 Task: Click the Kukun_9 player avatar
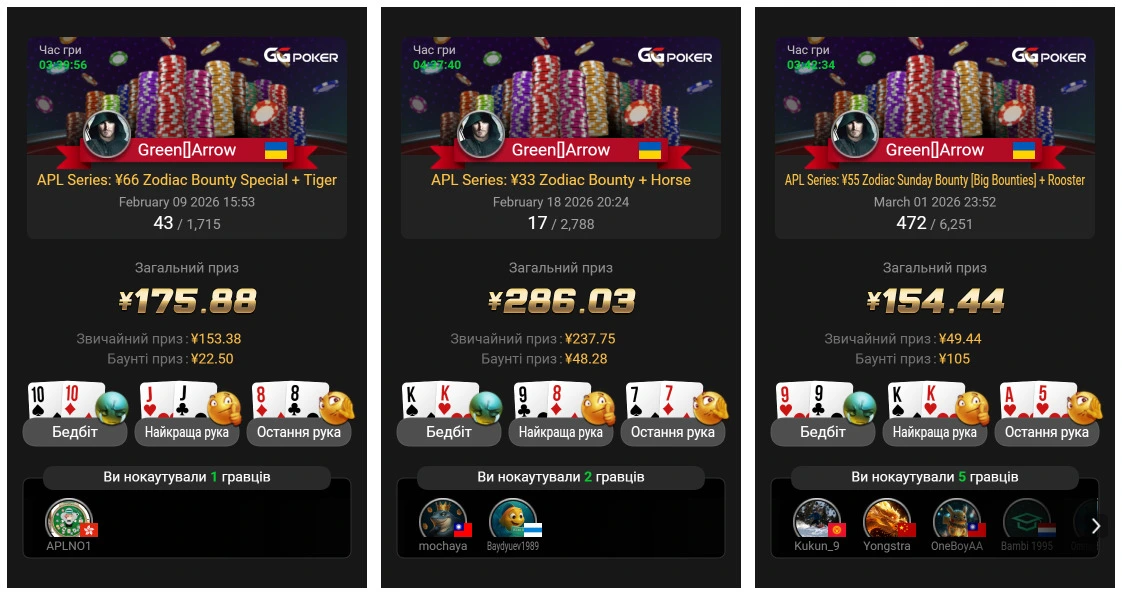[x=817, y=518]
